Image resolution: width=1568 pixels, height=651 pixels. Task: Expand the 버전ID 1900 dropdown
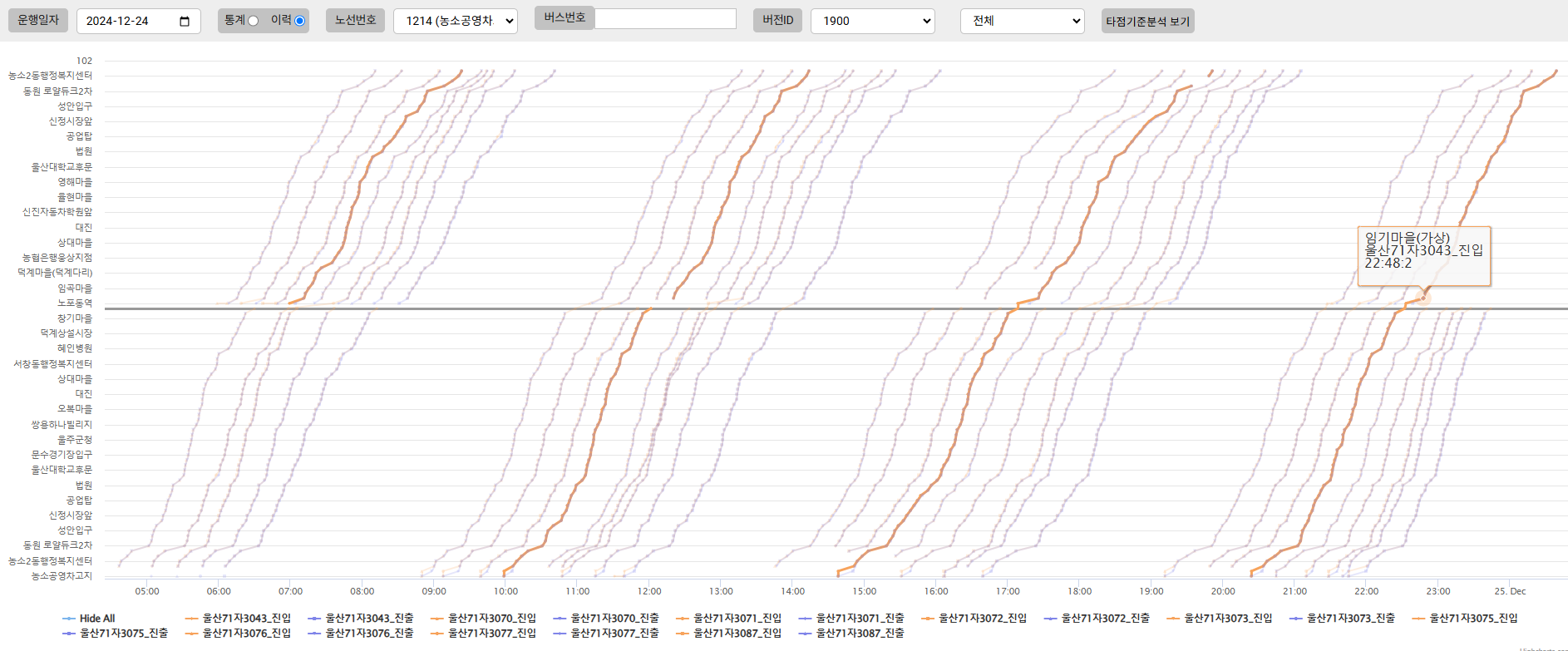coord(872,21)
